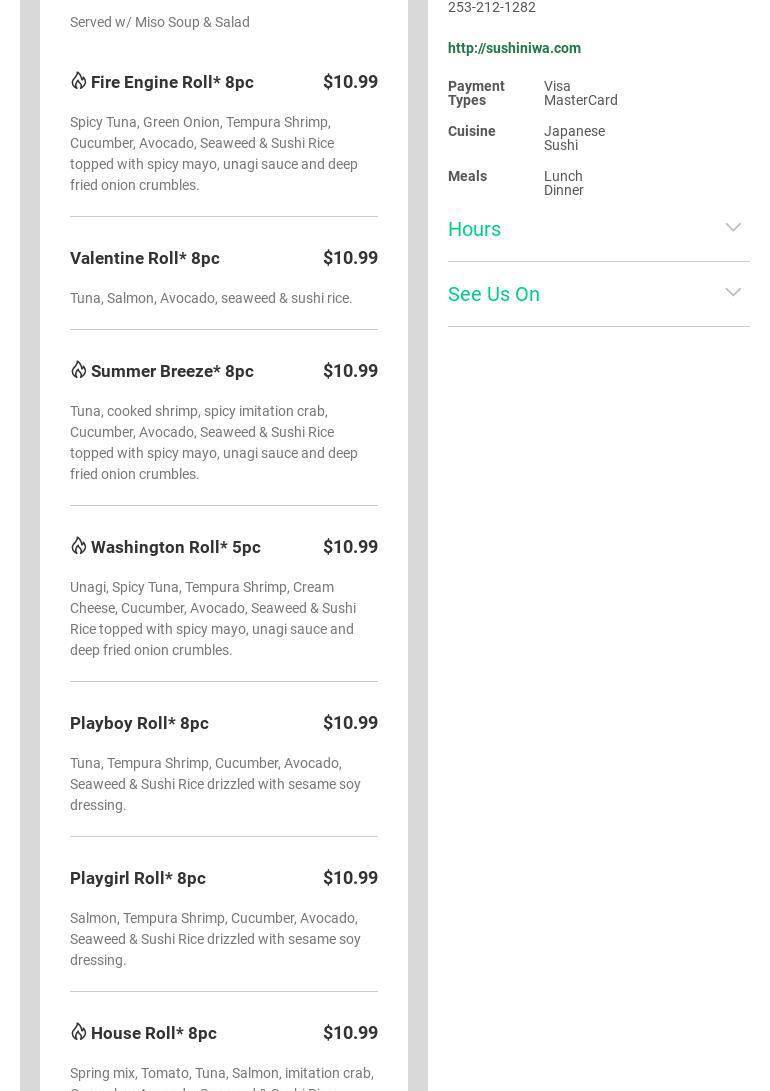Click the Summer Breeze price $10.99
Image resolution: width=770 pixels, height=1091 pixels.
[350, 371]
